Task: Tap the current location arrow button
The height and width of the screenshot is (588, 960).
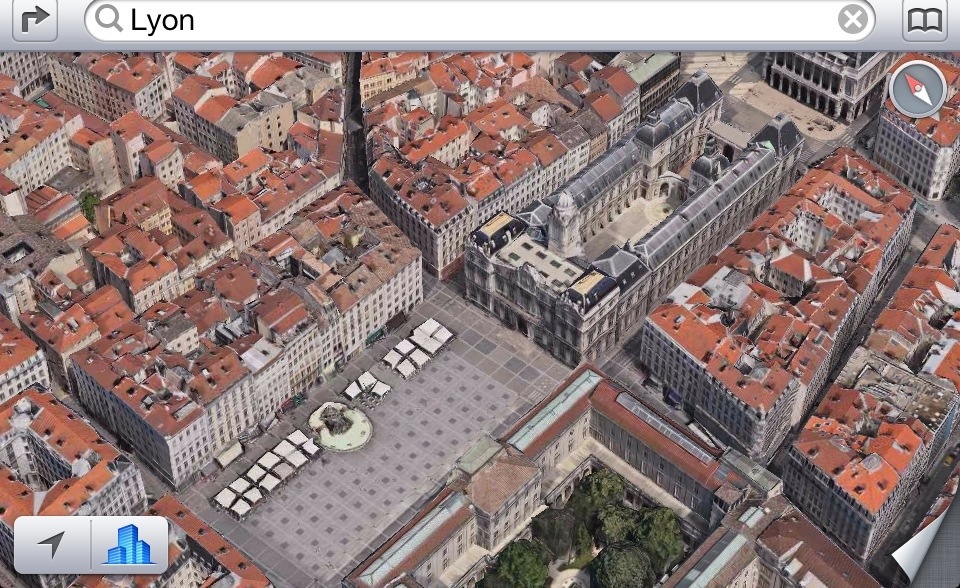Action: [x=52, y=545]
